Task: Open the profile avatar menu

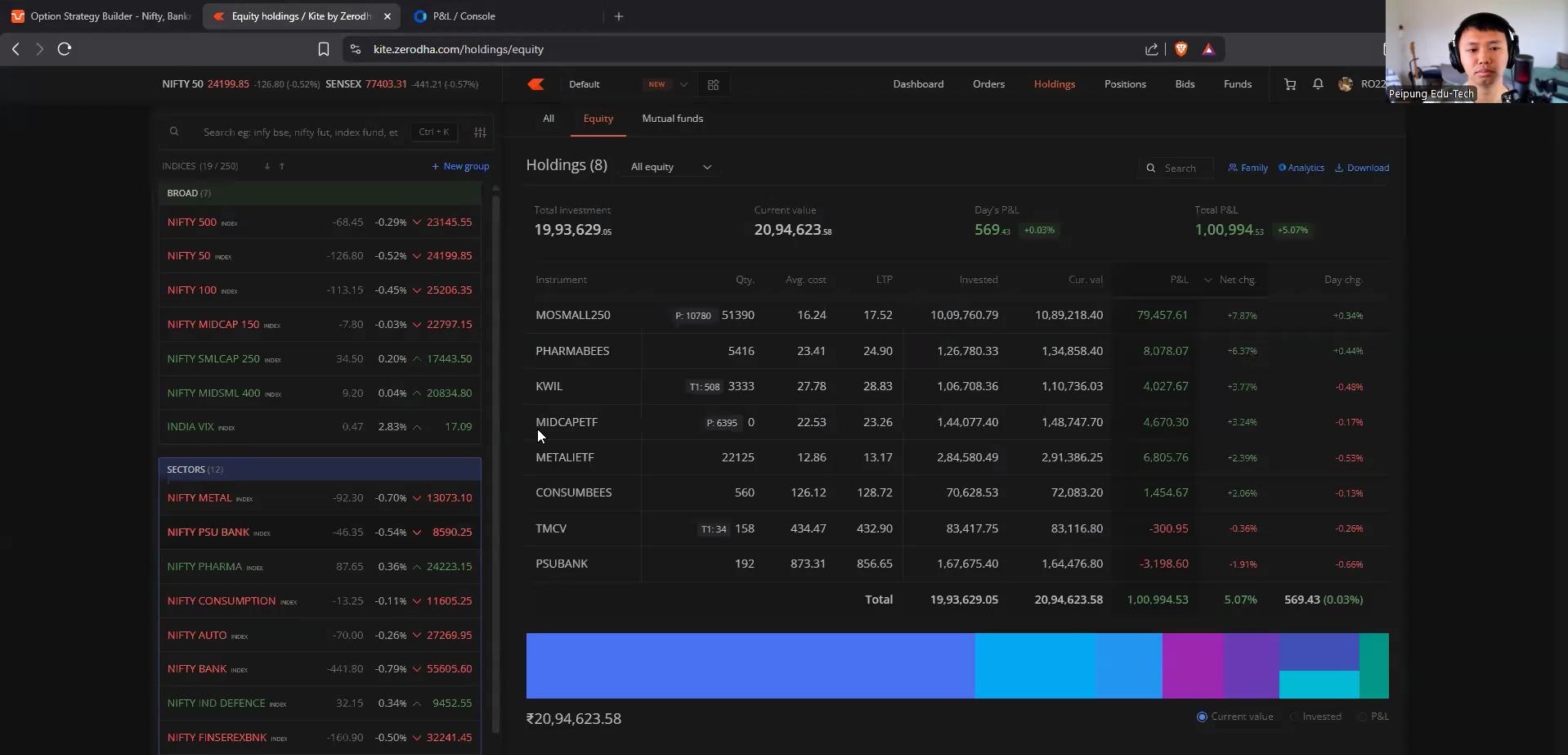Action: point(1345,84)
